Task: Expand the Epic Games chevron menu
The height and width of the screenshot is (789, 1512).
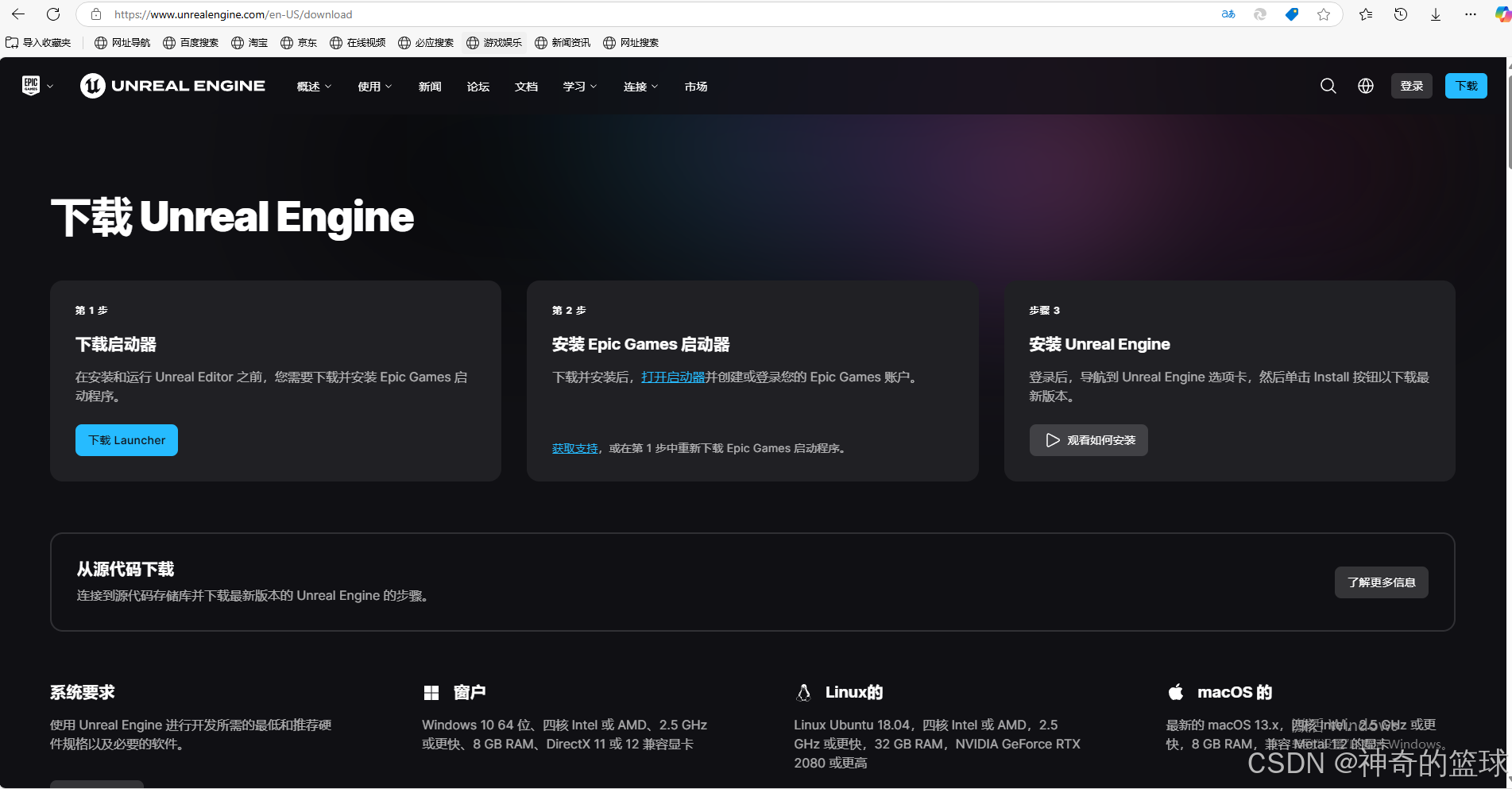Action: [x=50, y=87]
